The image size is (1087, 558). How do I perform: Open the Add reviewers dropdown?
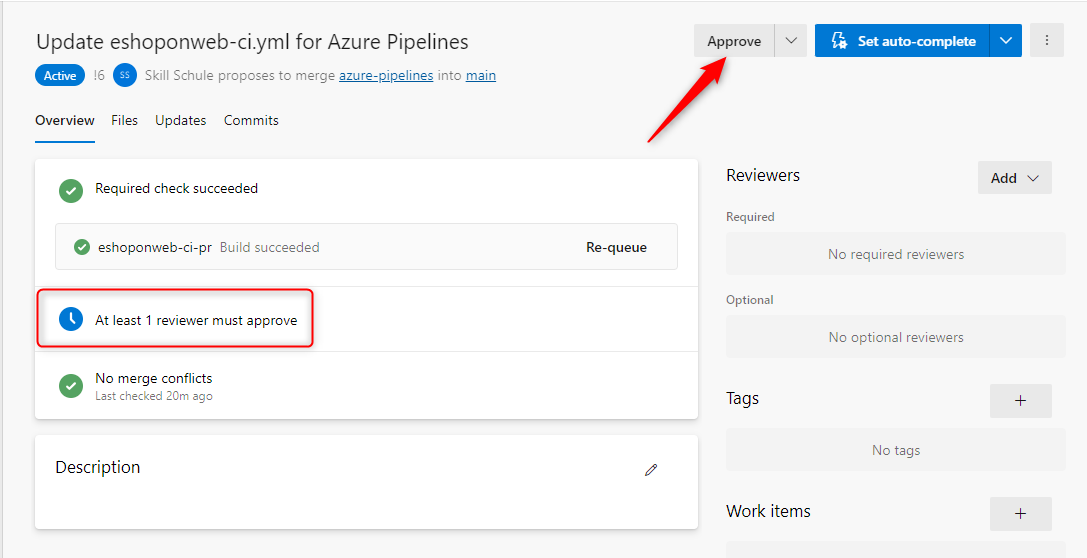pyautogui.click(x=1014, y=178)
